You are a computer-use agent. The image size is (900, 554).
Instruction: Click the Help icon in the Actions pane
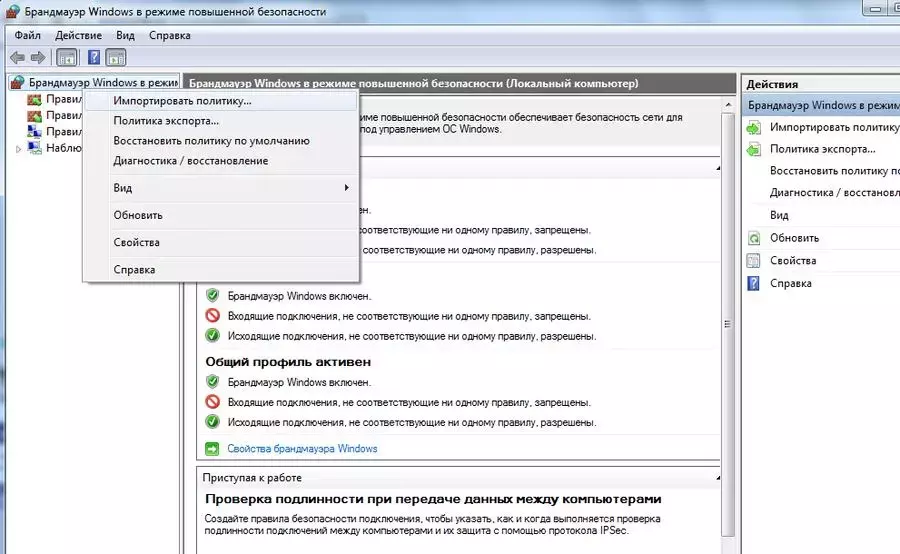(x=754, y=283)
